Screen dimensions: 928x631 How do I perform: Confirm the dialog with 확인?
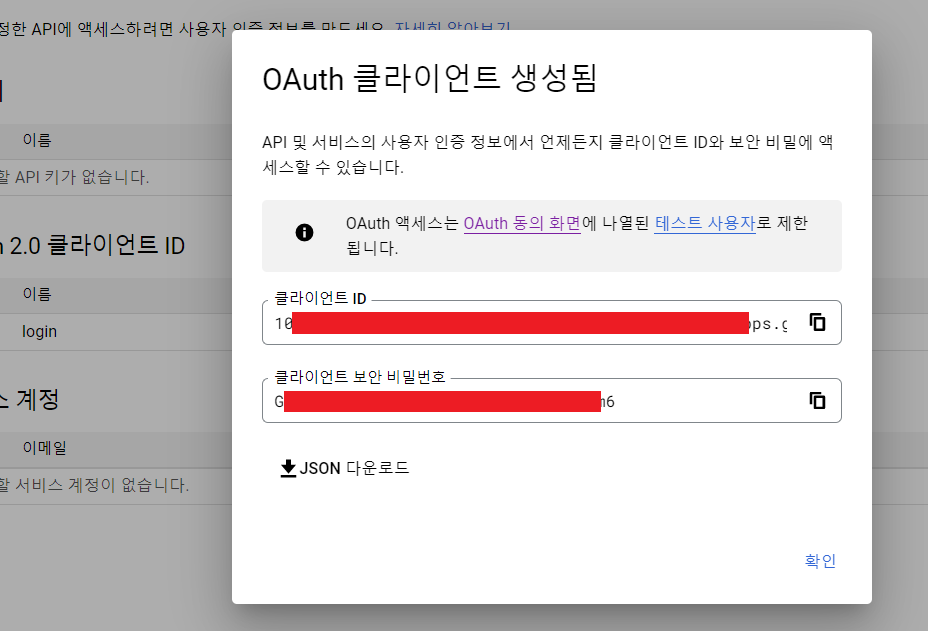click(x=820, y=561)
